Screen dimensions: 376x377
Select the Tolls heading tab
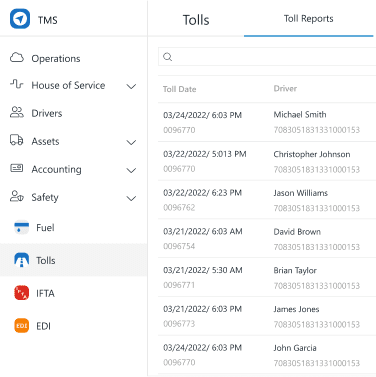196,20
